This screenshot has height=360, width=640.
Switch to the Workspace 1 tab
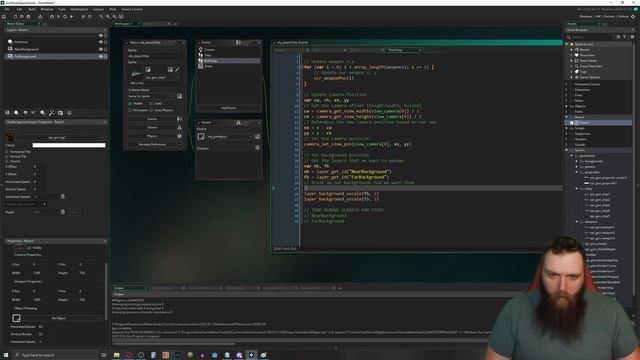coord(124,24)
